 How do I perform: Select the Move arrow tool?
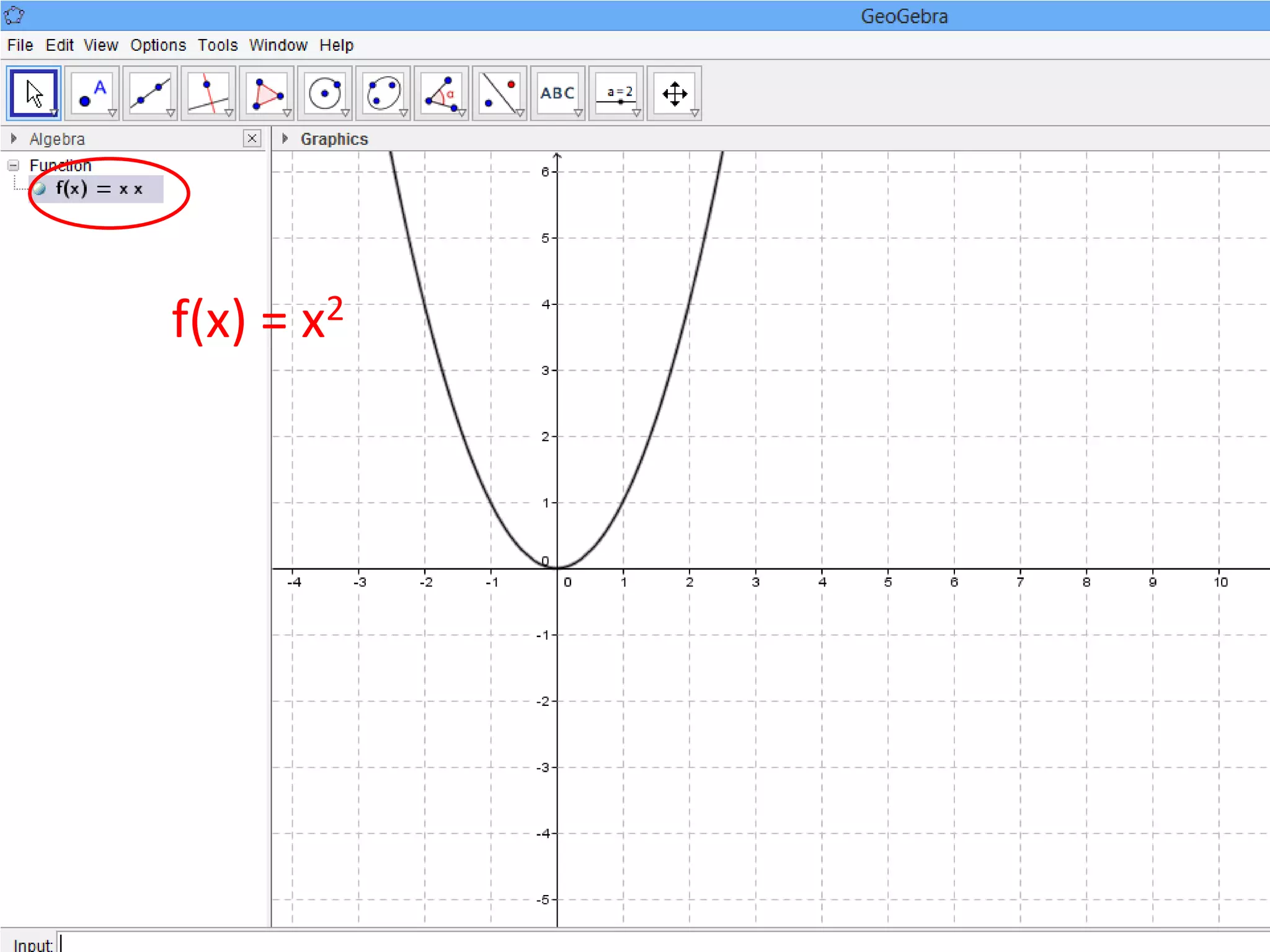(33, 94)
